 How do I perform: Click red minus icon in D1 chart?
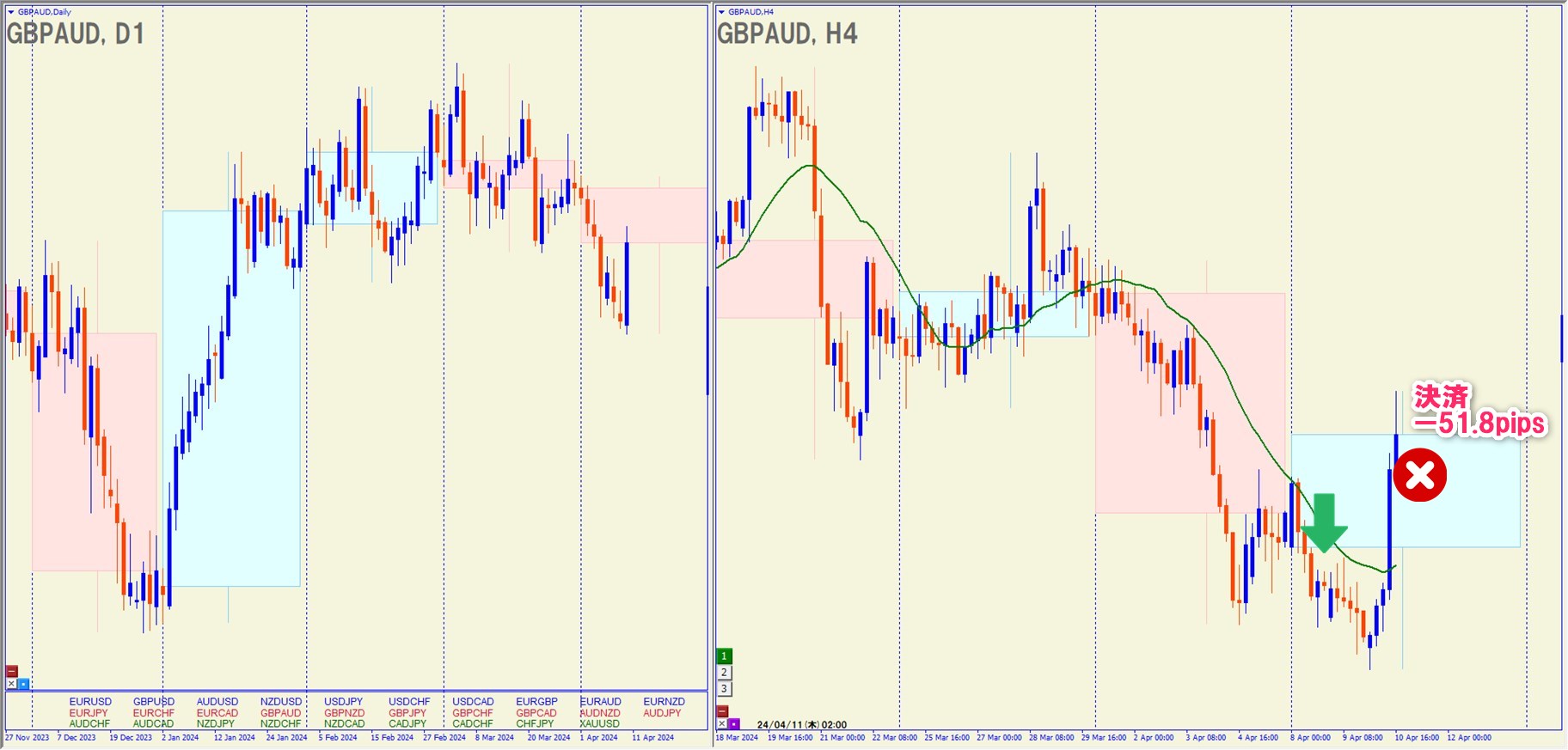click(x=11, y=671)
